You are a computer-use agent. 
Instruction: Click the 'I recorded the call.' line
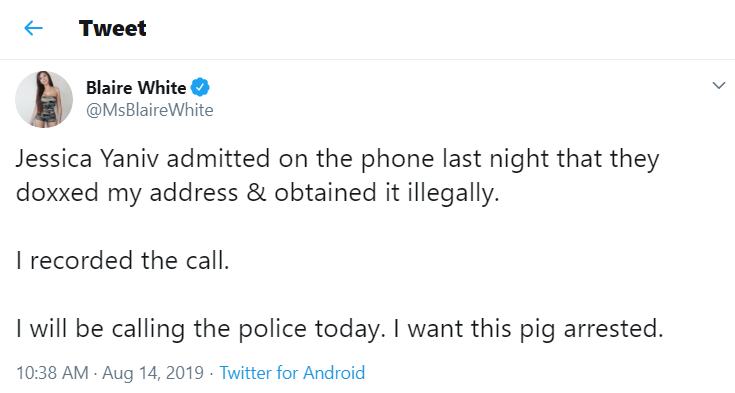pyautogui.click(x=123, y=260)
